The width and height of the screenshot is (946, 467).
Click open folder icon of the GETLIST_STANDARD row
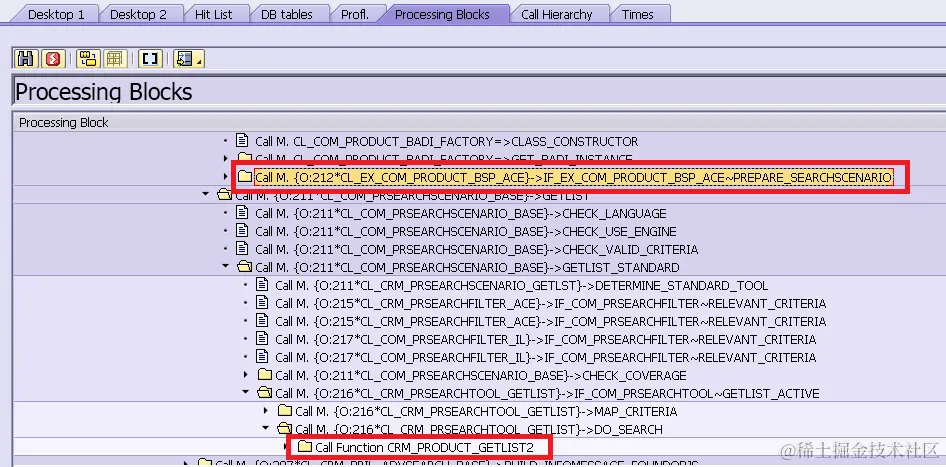pos(244,267)
